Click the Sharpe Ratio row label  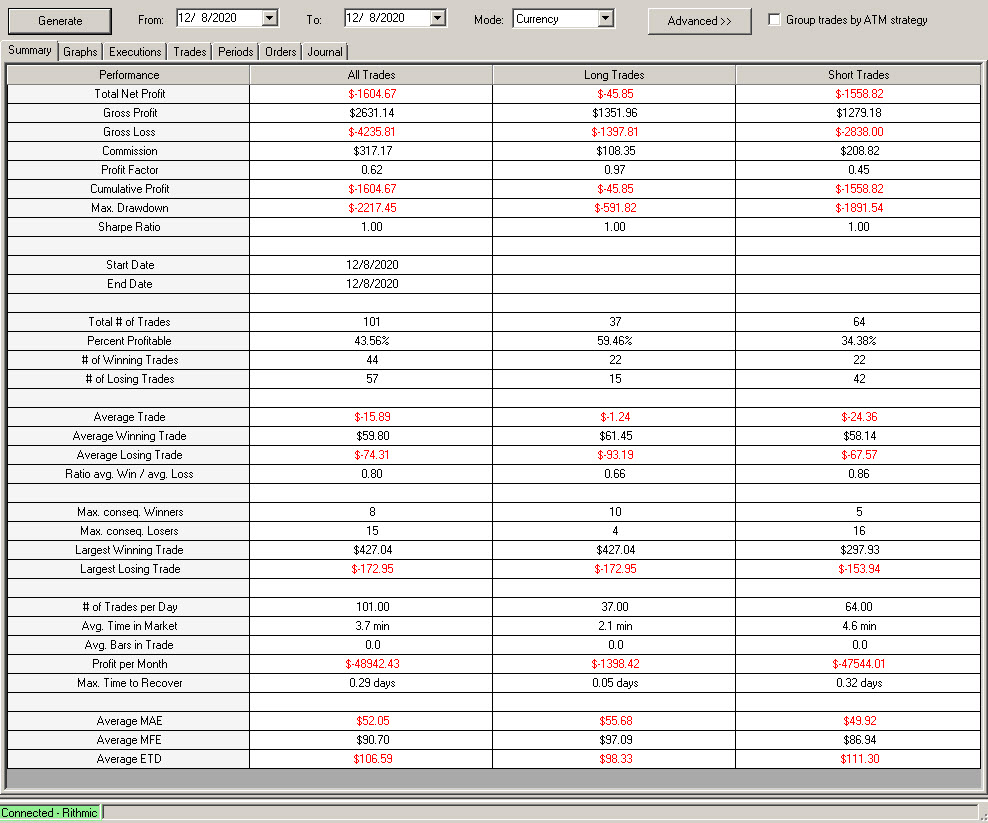129,227
